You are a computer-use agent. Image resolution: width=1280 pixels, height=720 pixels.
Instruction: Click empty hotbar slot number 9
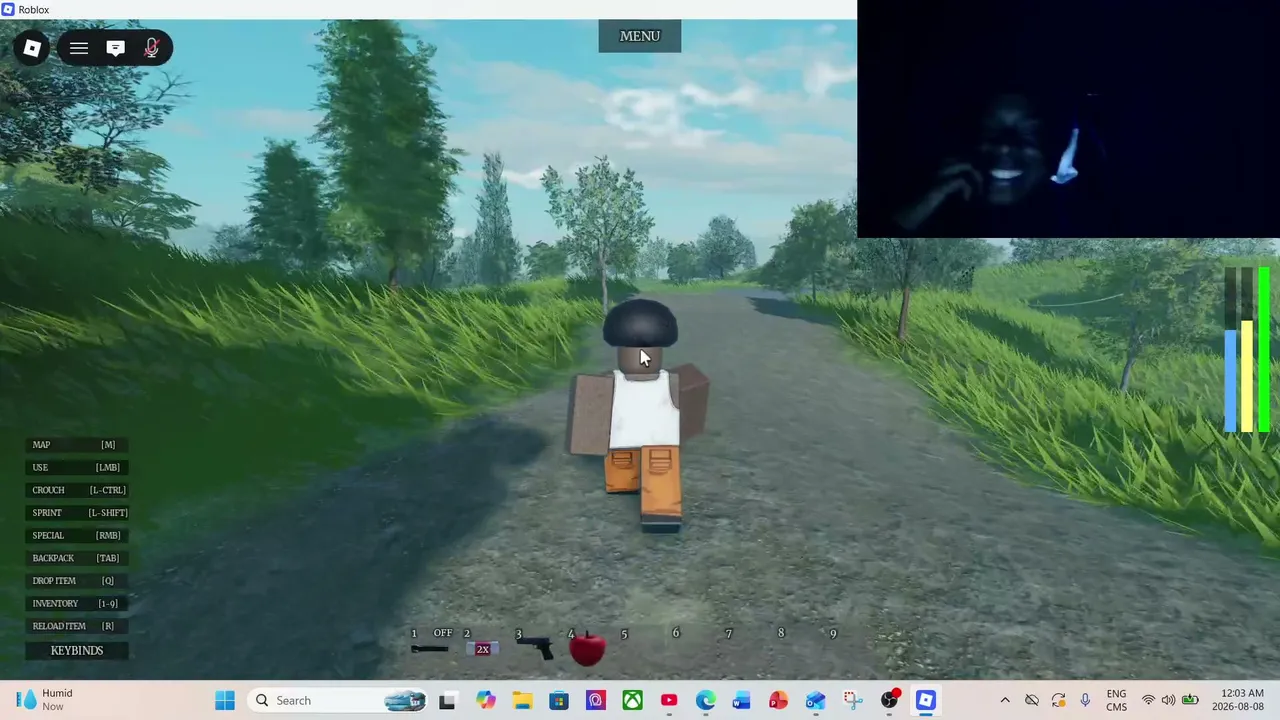click(x=849, y=648)
